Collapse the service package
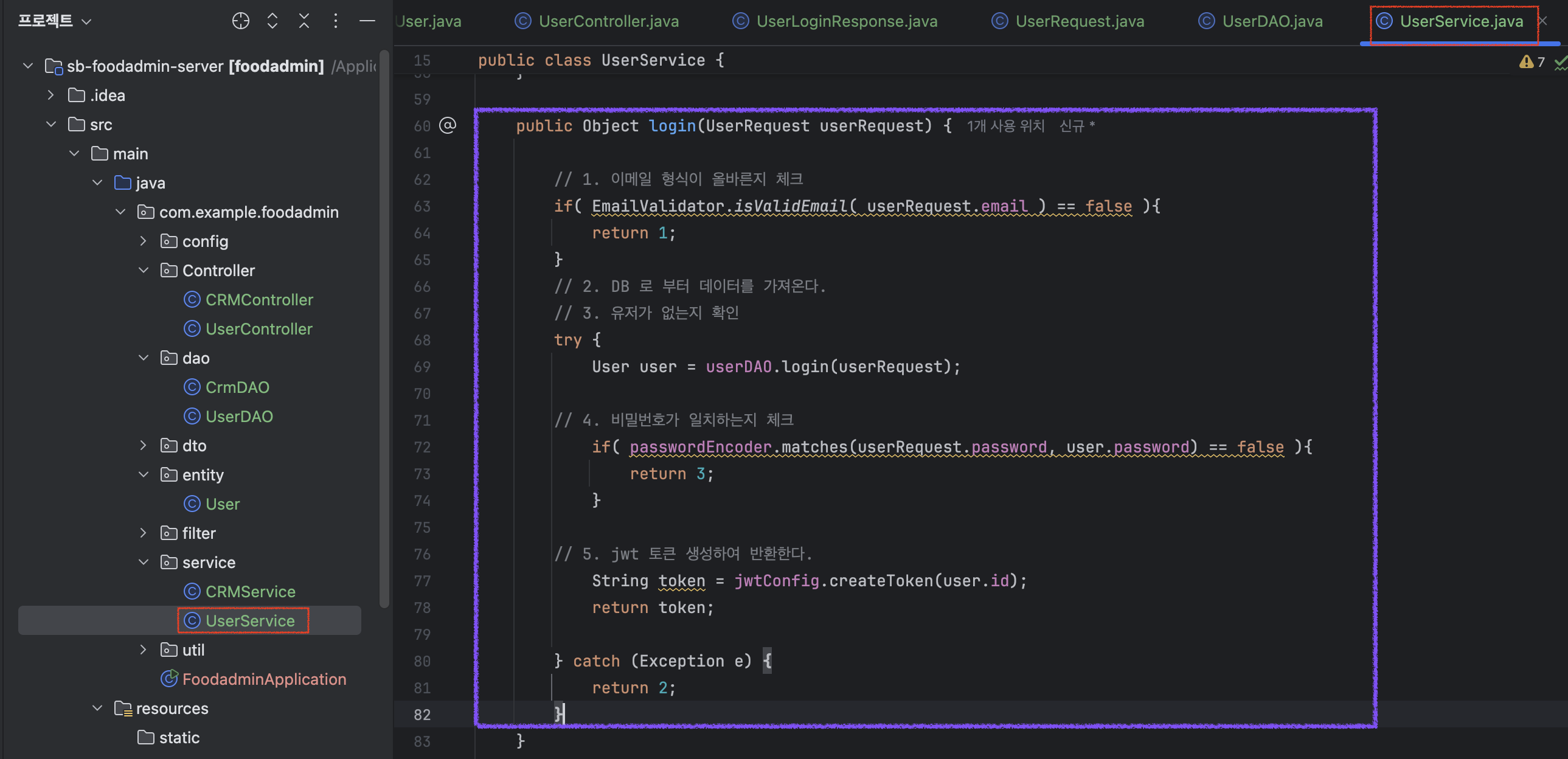This screenshot has height=759, width=1568. tap(143, 563)
